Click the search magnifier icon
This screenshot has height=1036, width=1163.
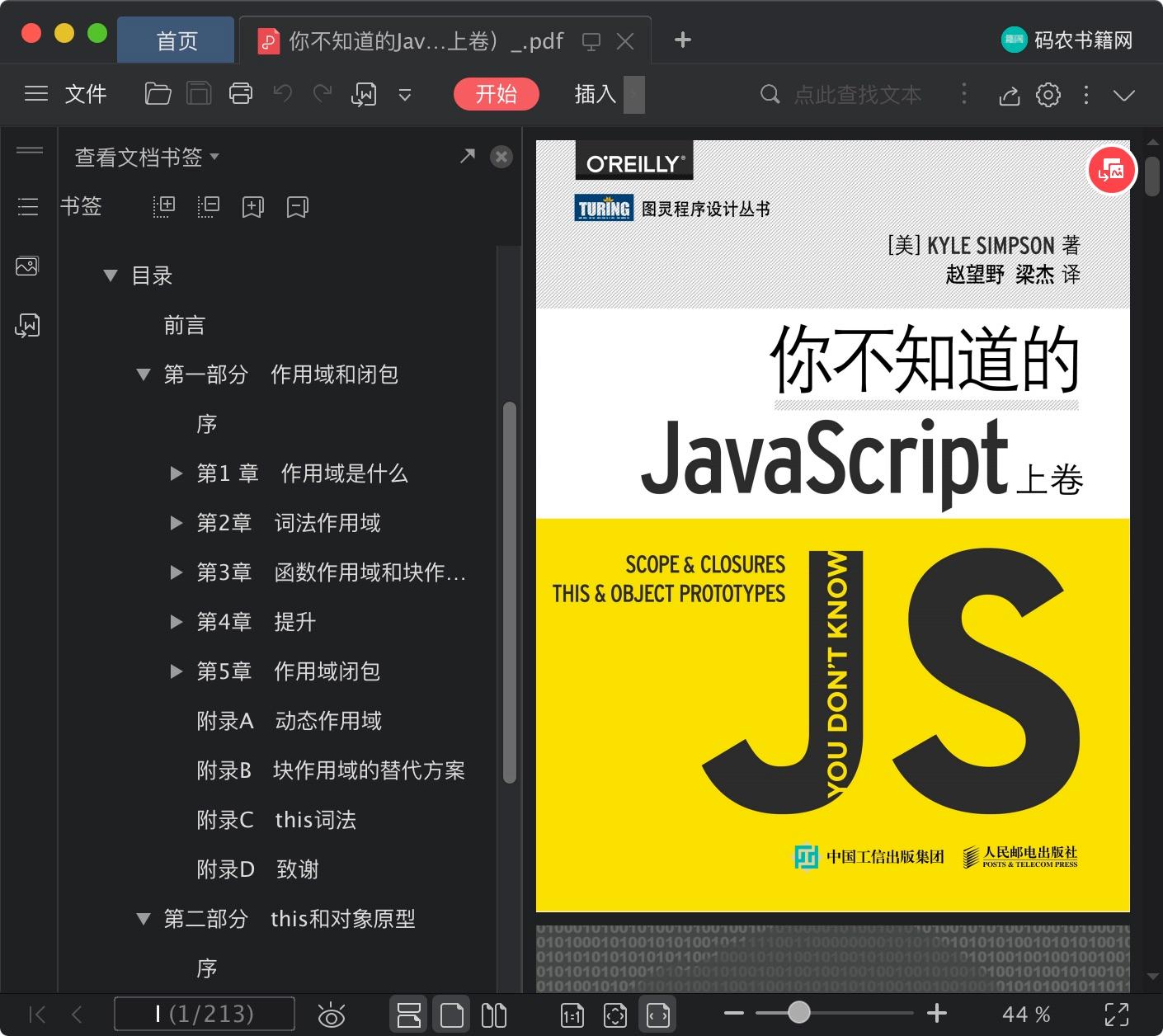tap(770, 94)
